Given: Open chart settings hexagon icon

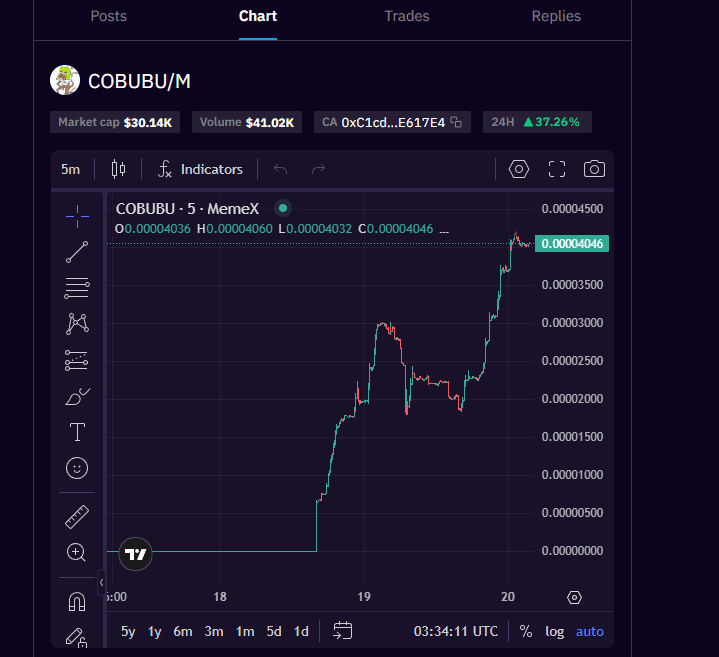Looking at the screenshot, I should pyautogui.click(x=518, y=169).
